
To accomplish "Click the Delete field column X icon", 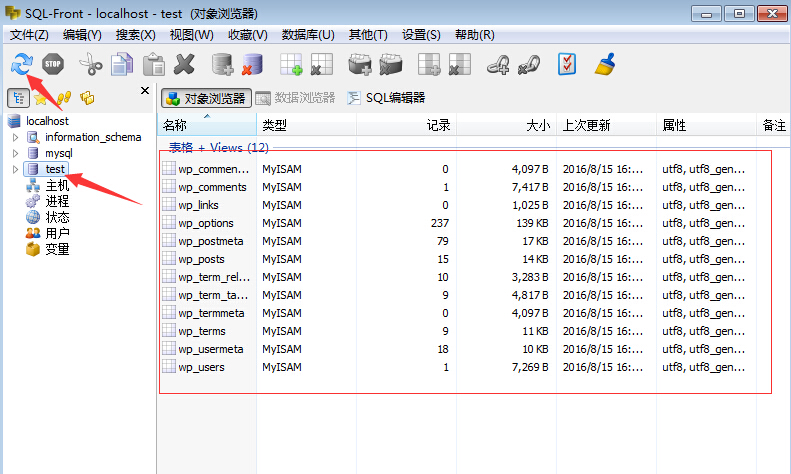I will pyautogui.click(x=459, y=65).
